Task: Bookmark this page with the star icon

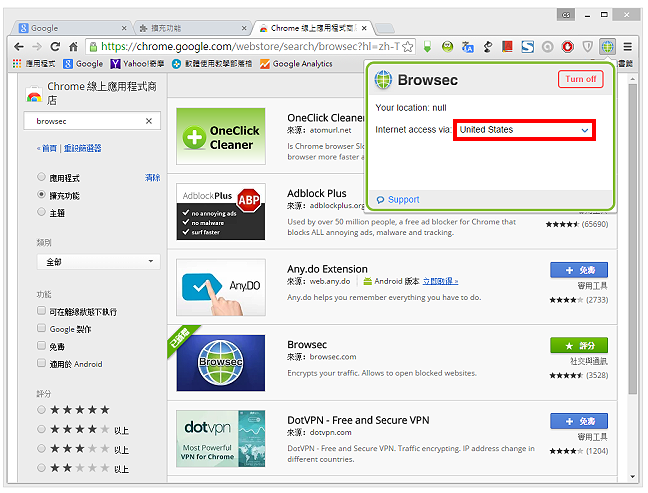Action: click(x=407, y=47)
